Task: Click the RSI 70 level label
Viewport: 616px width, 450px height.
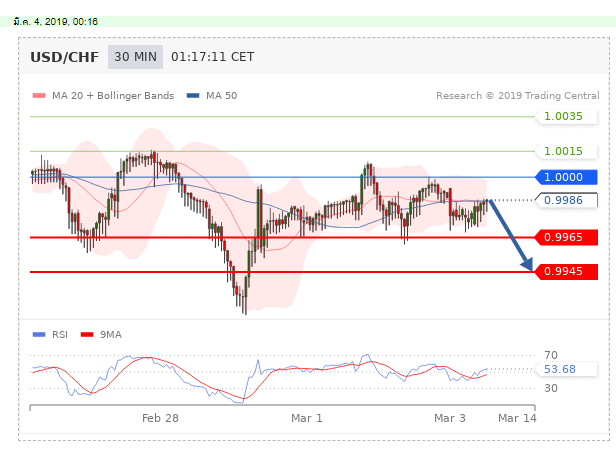Action: tap(551, 355)
